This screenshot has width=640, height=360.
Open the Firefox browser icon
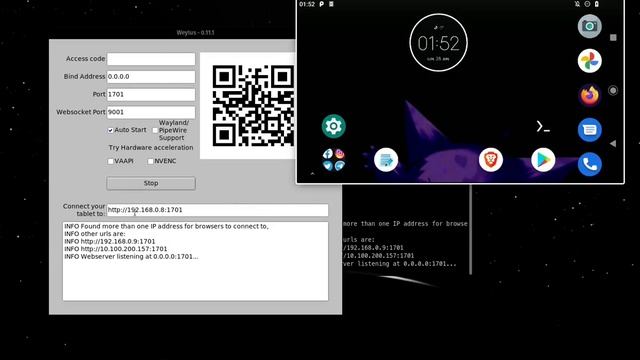(x=589, y=96)
